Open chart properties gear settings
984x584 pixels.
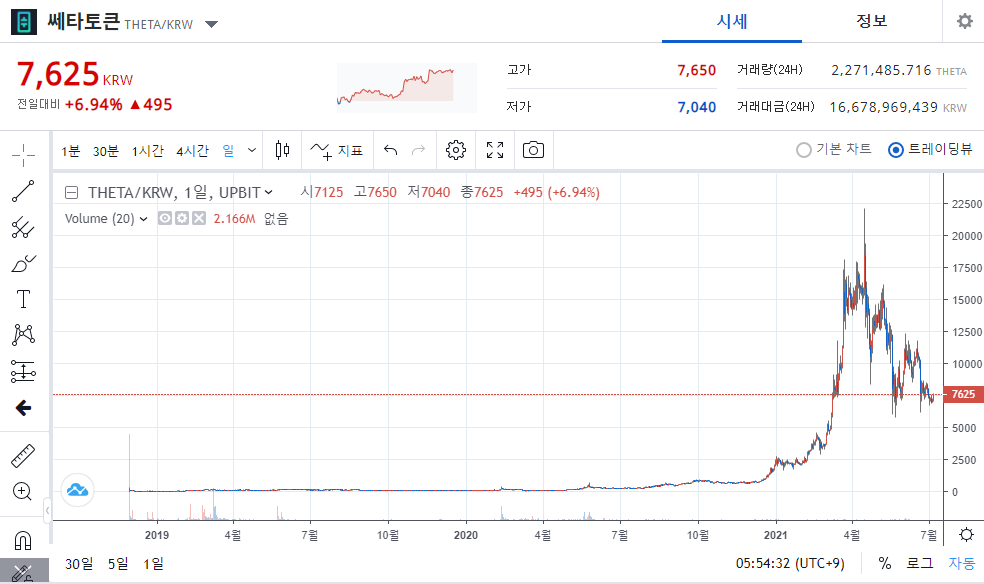coord(456,151)
